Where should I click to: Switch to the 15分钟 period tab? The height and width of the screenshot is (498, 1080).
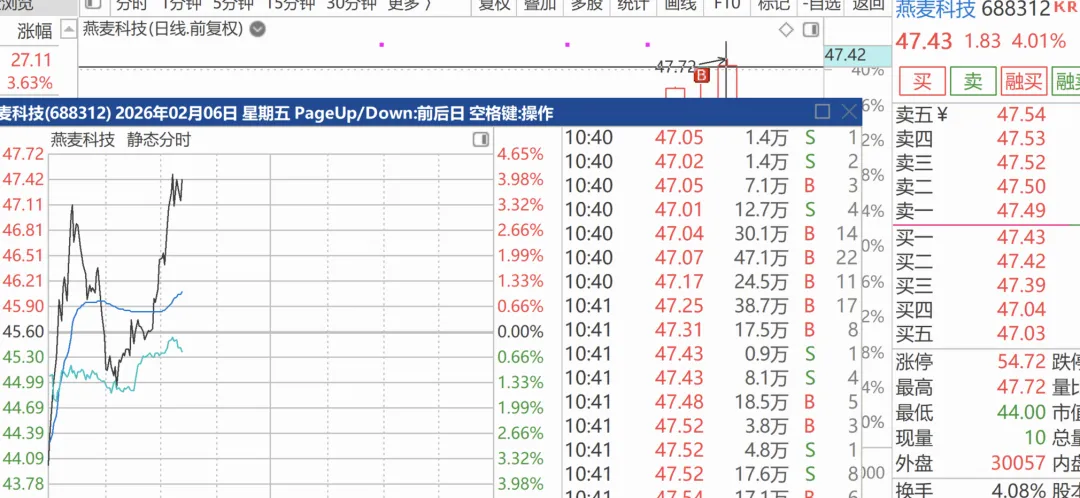coord(291,4)
